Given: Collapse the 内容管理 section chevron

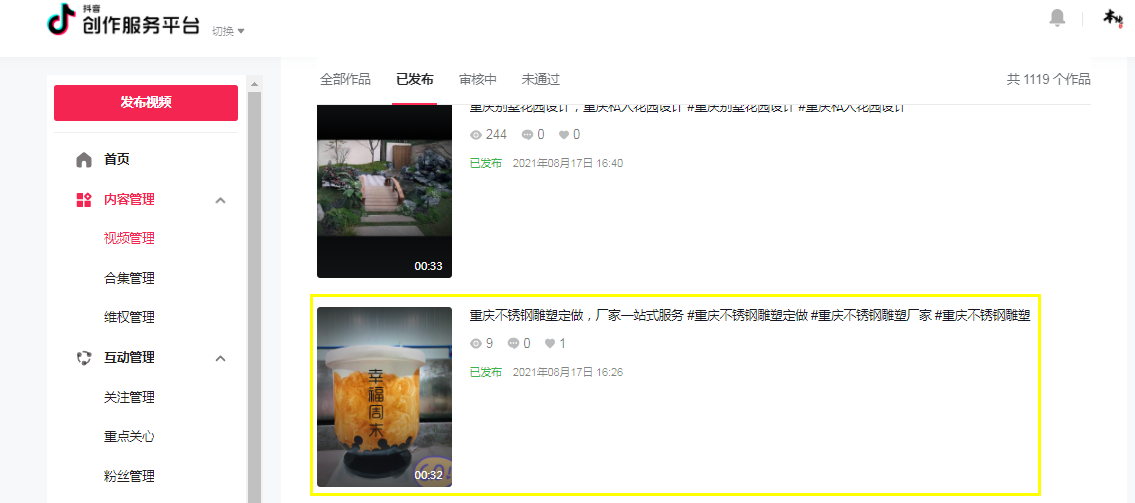Looking at the screenshot, I should (221, 200).
